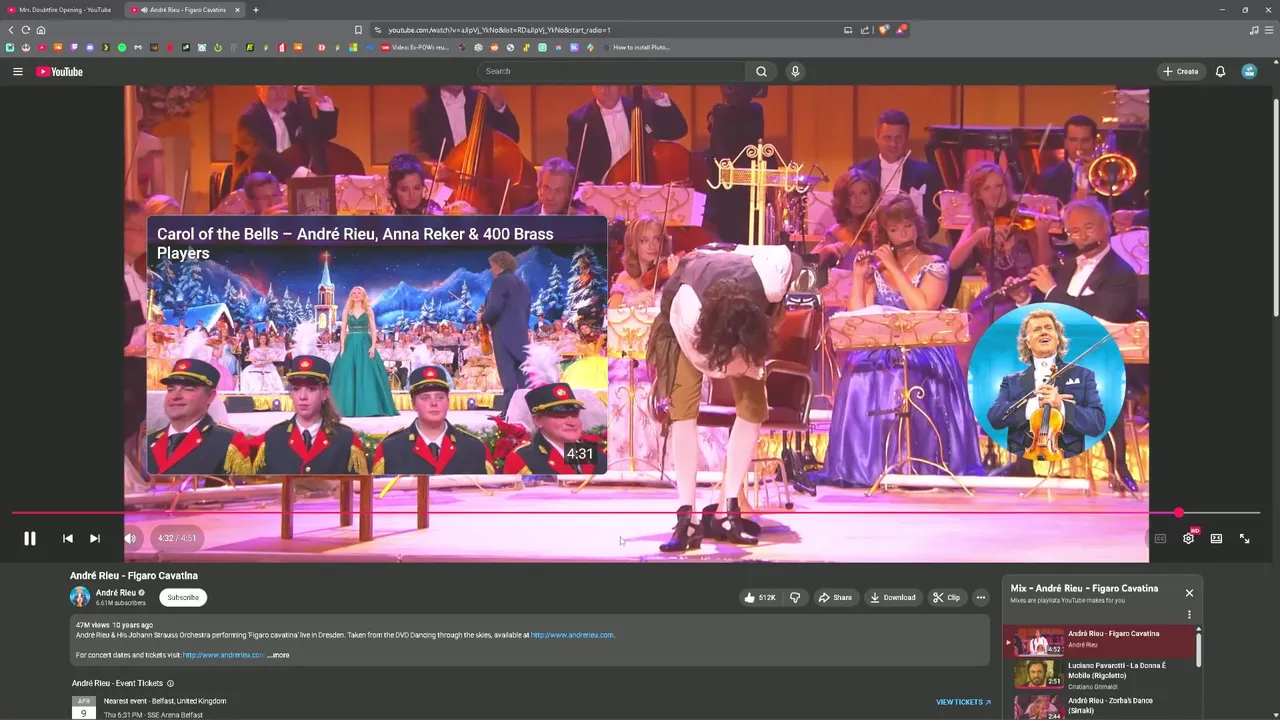This screenshot has height=720, width=1280.
Task: Open a new browser tab
Action: point(256,10)
